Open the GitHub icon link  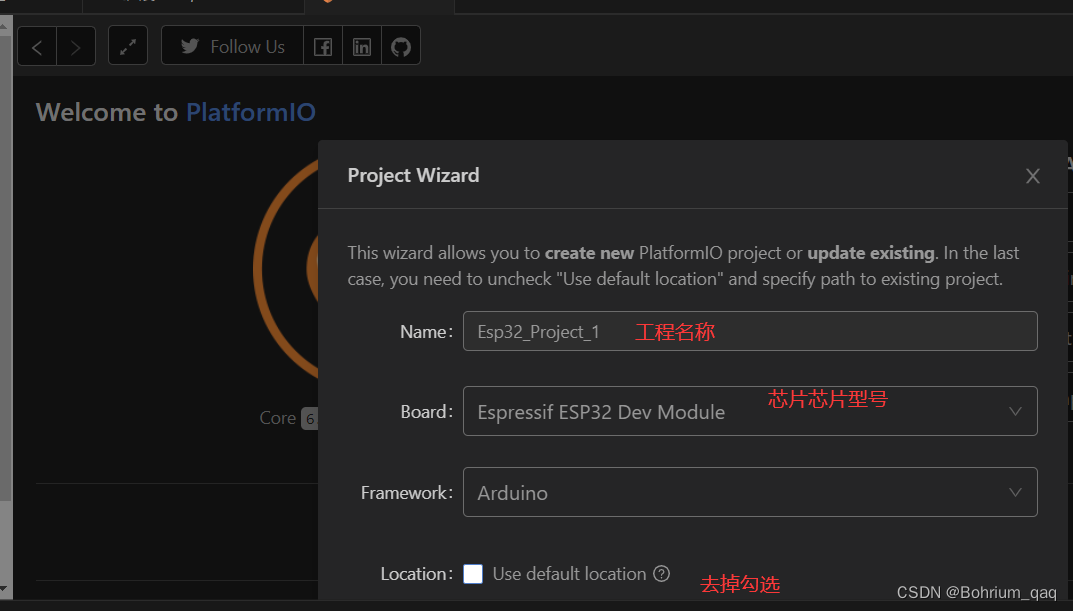pos(401,46)
